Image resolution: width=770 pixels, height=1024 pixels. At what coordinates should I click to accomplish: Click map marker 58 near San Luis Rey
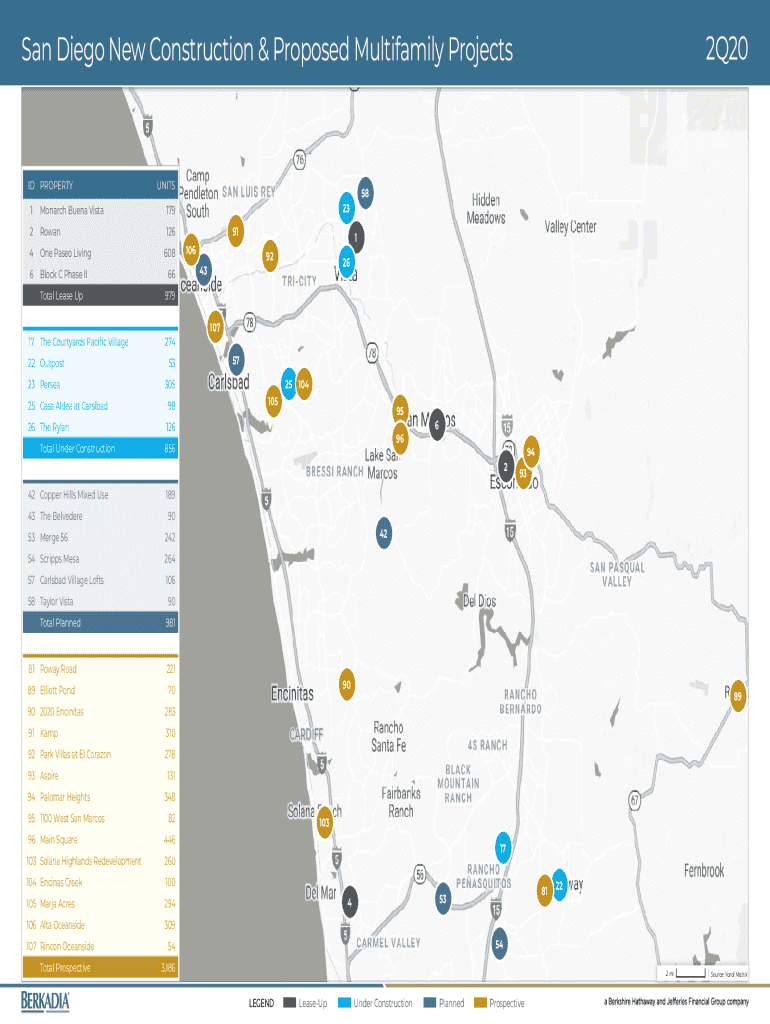click(x=365, y=193)
